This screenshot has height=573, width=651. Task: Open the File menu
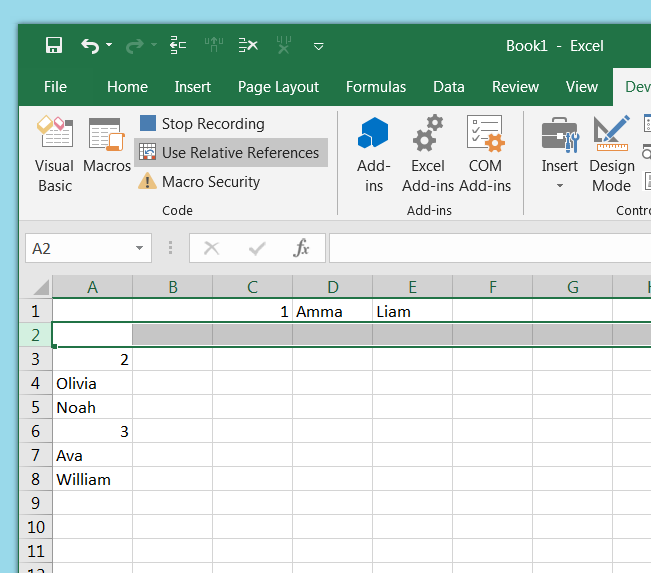click(x=55, y=87)
